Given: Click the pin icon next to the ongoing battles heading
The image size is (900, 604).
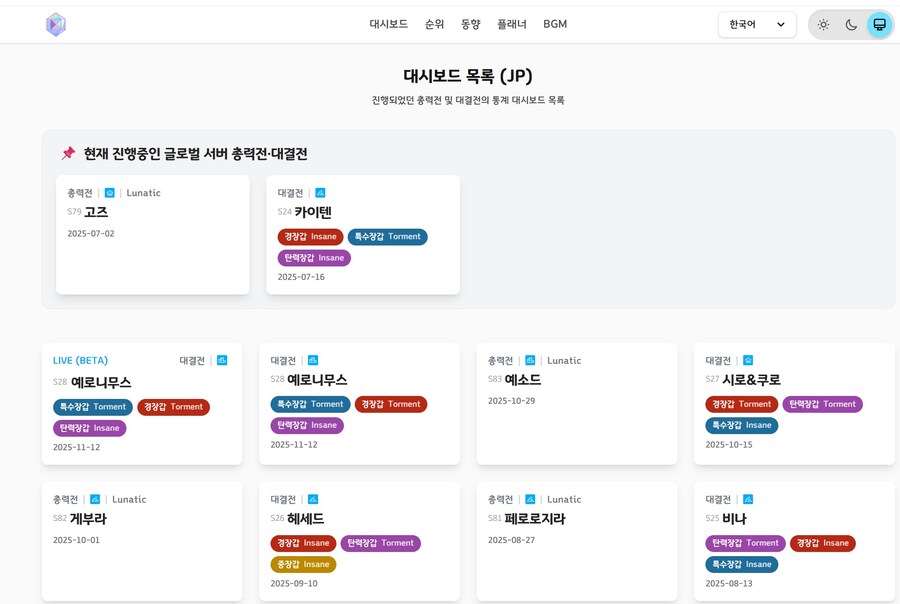Looking at the screenshot, I should 68,153.
